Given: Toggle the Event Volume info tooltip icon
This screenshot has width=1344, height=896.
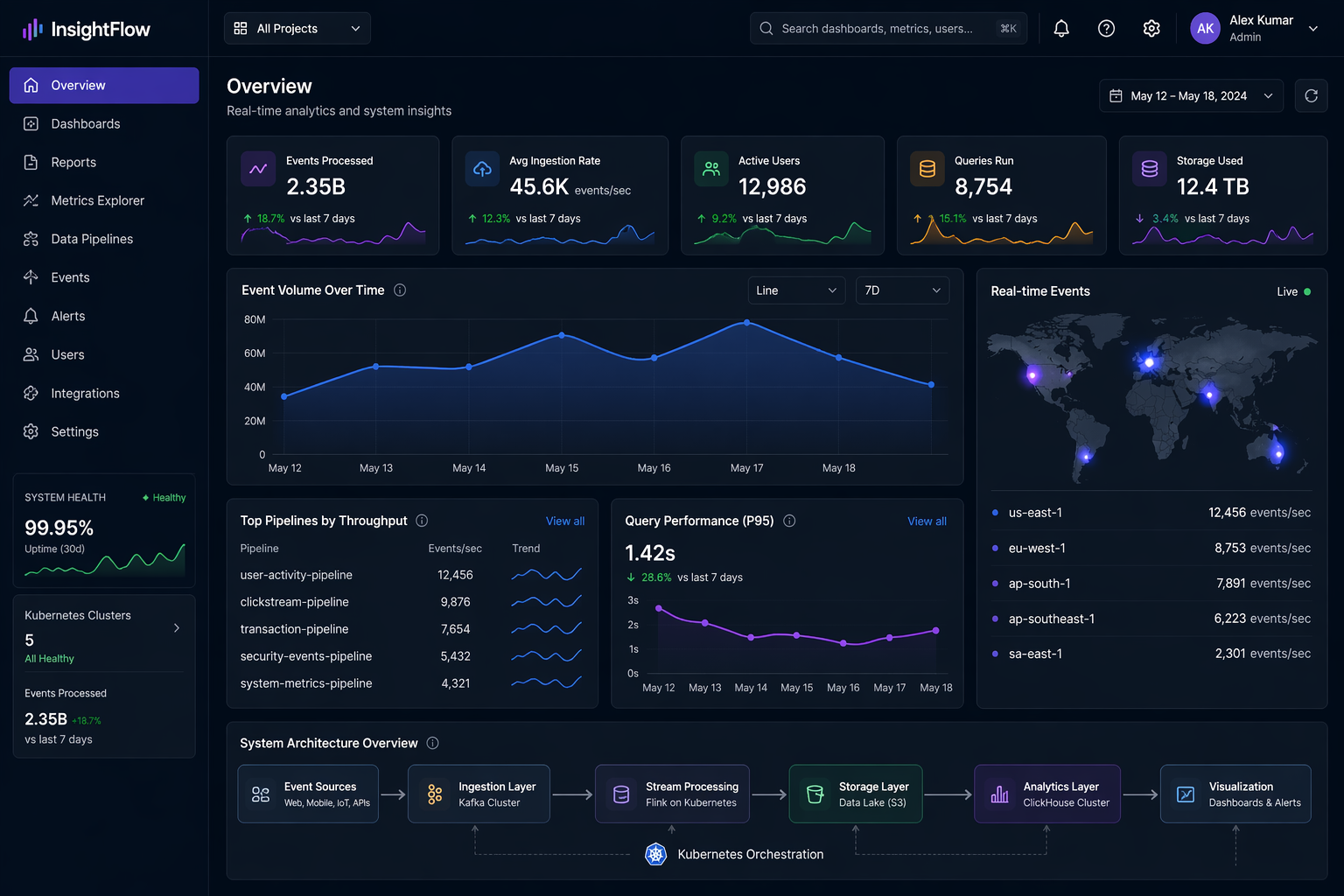Looking at the screenshot, I should tap(399, 290).
